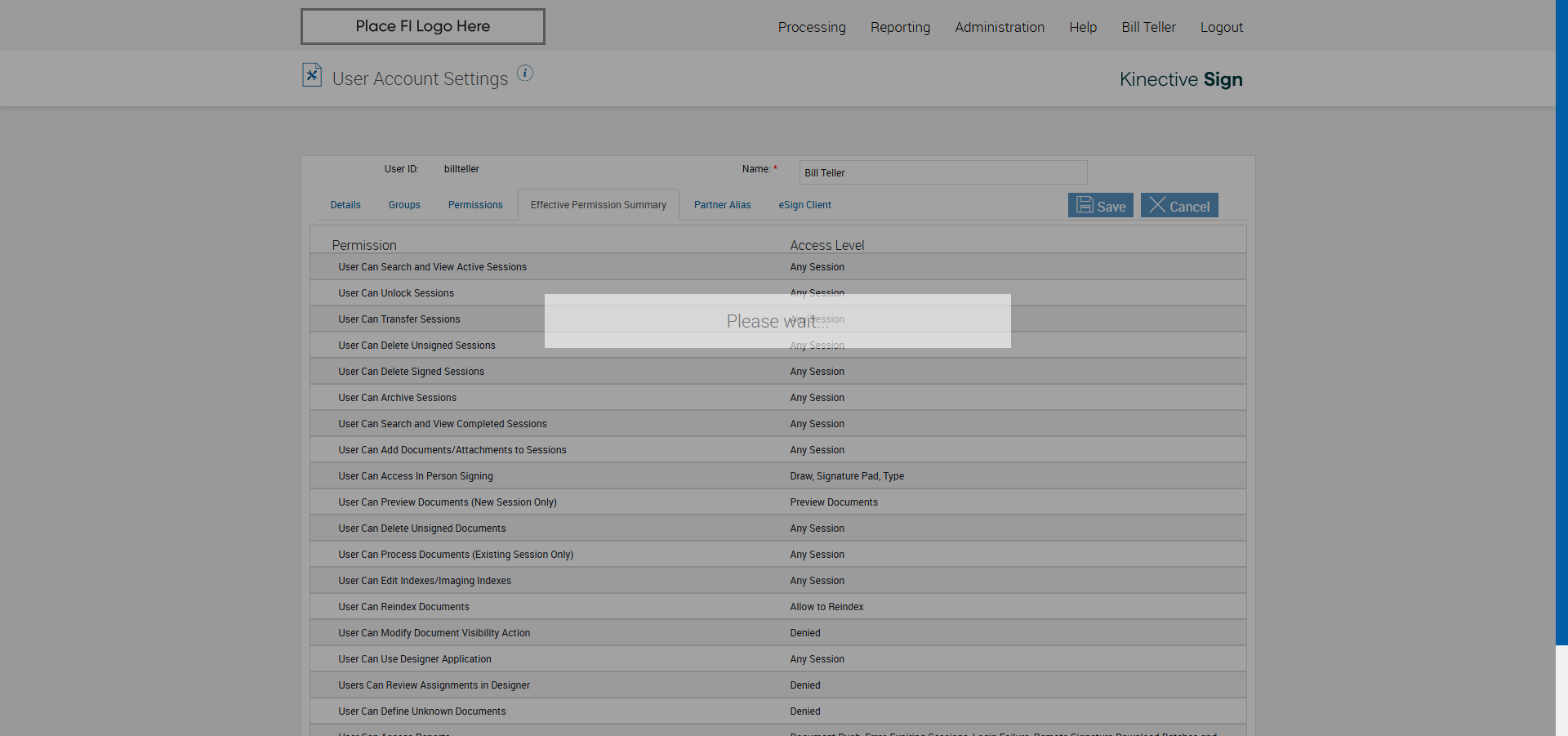This screenshot has width=1568, height=736.
Task: Select row User Can Preview Documents (New Session Only)
Action: click(x=778, y=502)
